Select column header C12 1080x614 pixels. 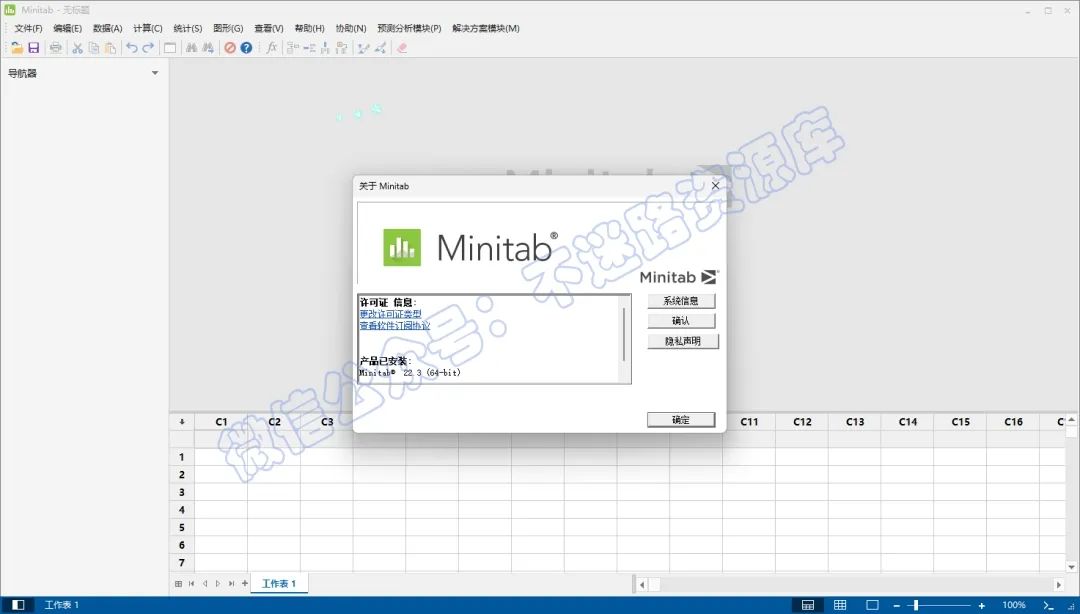coord(802,422)
